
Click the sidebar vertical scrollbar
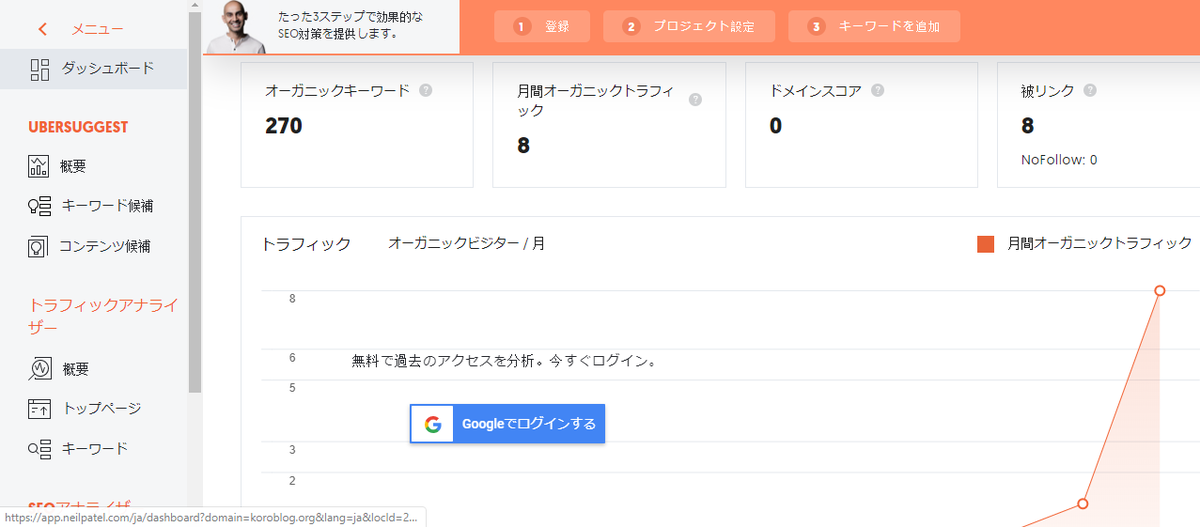[x=195, y=200]
